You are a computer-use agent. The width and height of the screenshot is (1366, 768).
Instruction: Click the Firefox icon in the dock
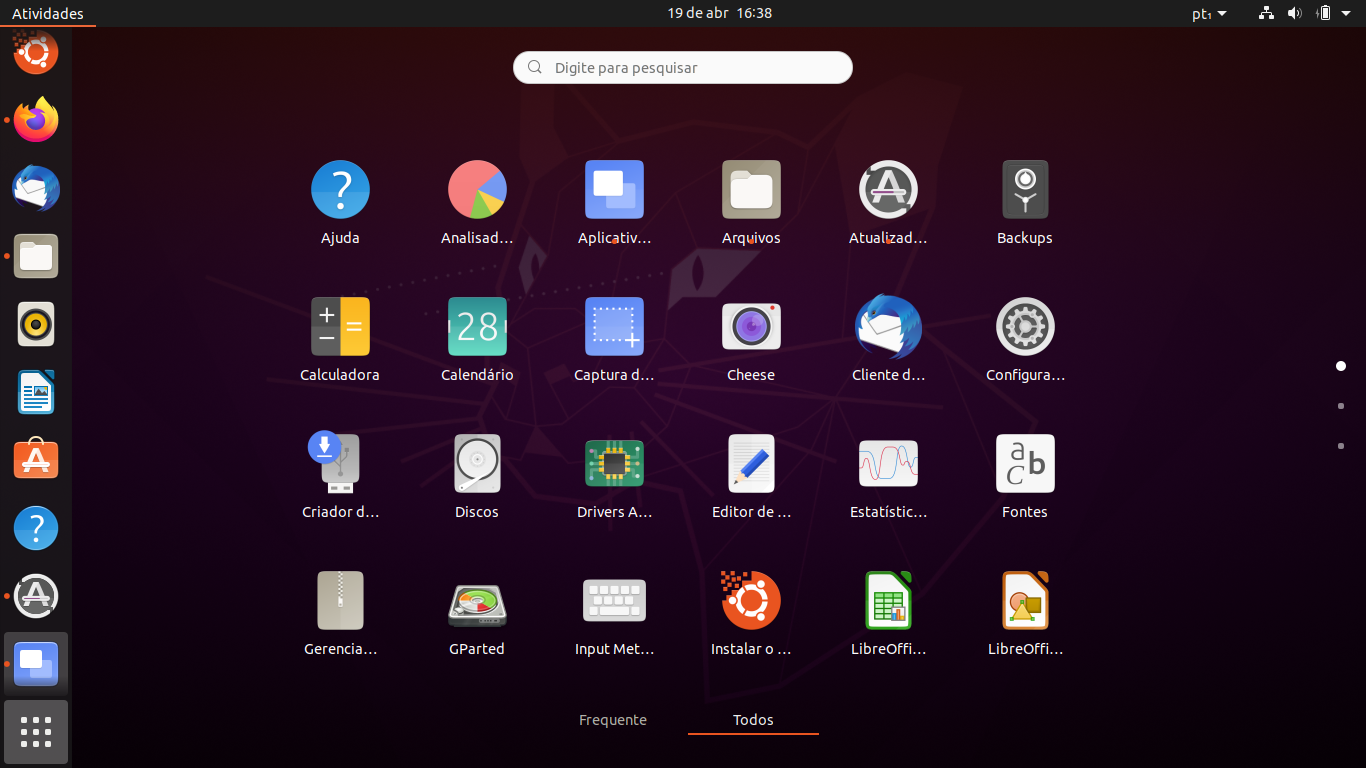(36, 120)
